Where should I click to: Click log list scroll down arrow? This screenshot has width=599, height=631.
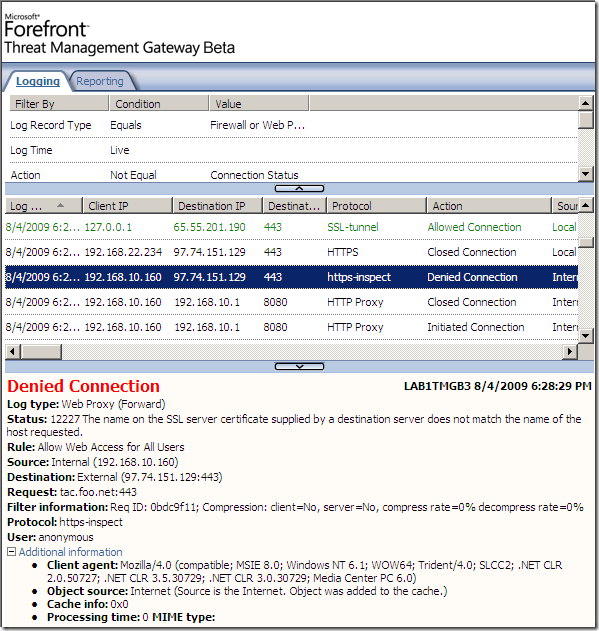[x=586, y=335]
